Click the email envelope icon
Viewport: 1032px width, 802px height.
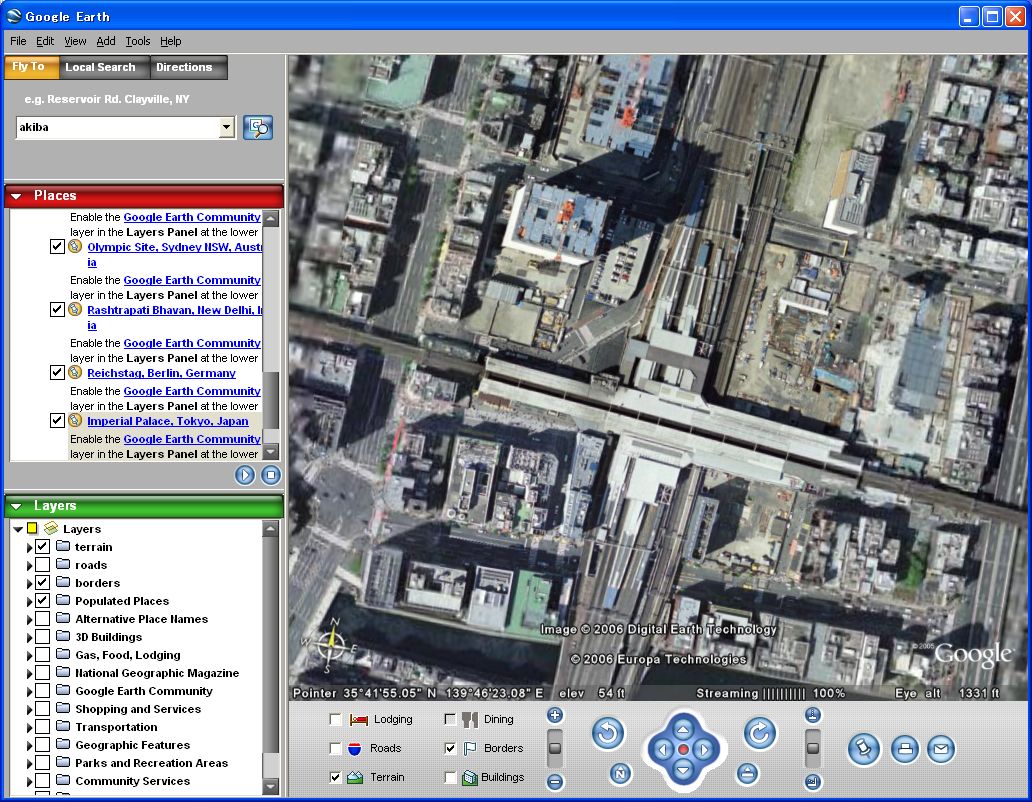pos(941,749)
